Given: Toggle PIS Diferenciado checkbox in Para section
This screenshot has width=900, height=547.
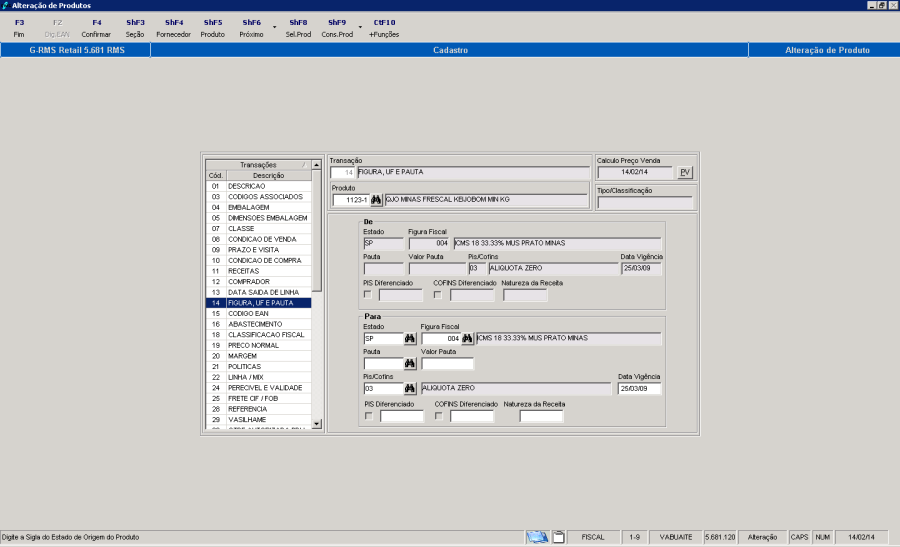Looking at the screenshot, I should [369, 416].
